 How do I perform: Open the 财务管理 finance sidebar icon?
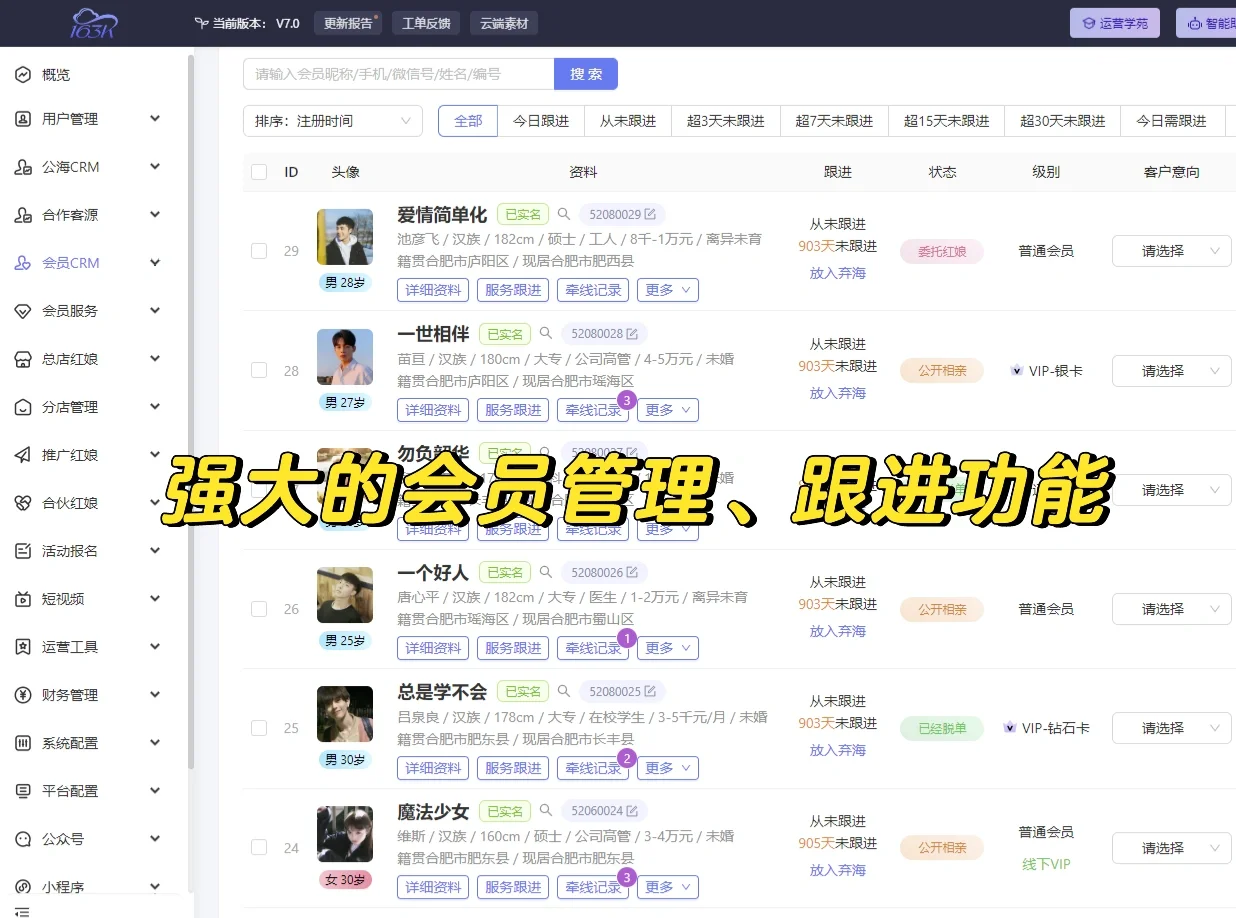tap(24, 694)
